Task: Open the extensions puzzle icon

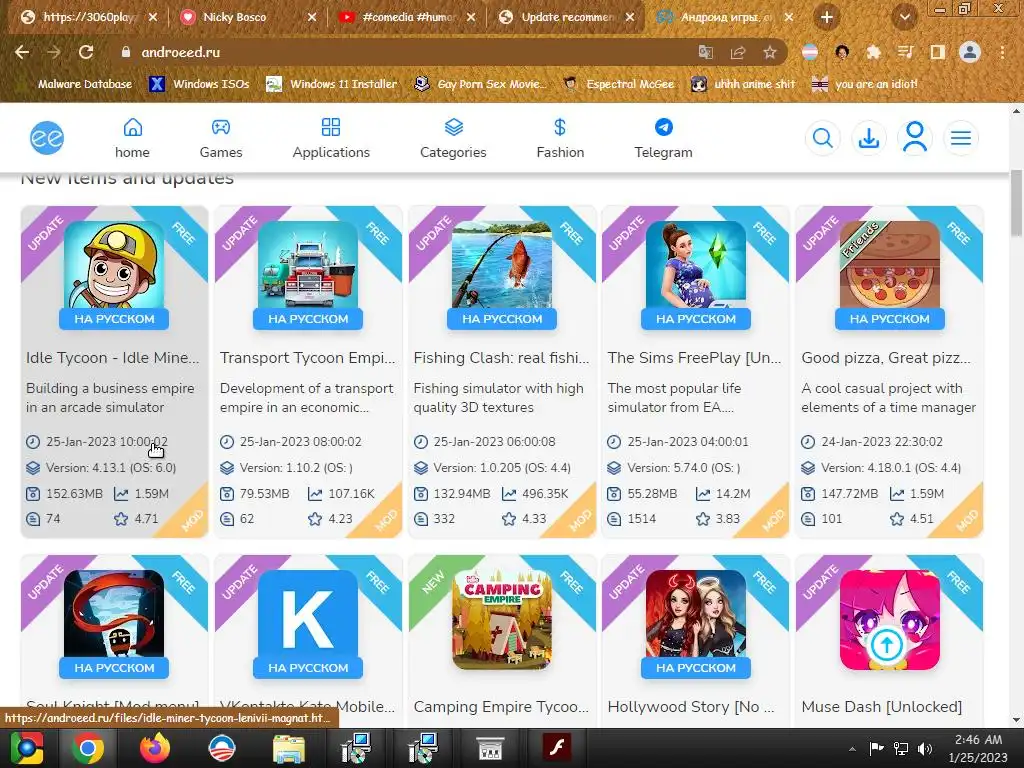Action: [873, 52]
